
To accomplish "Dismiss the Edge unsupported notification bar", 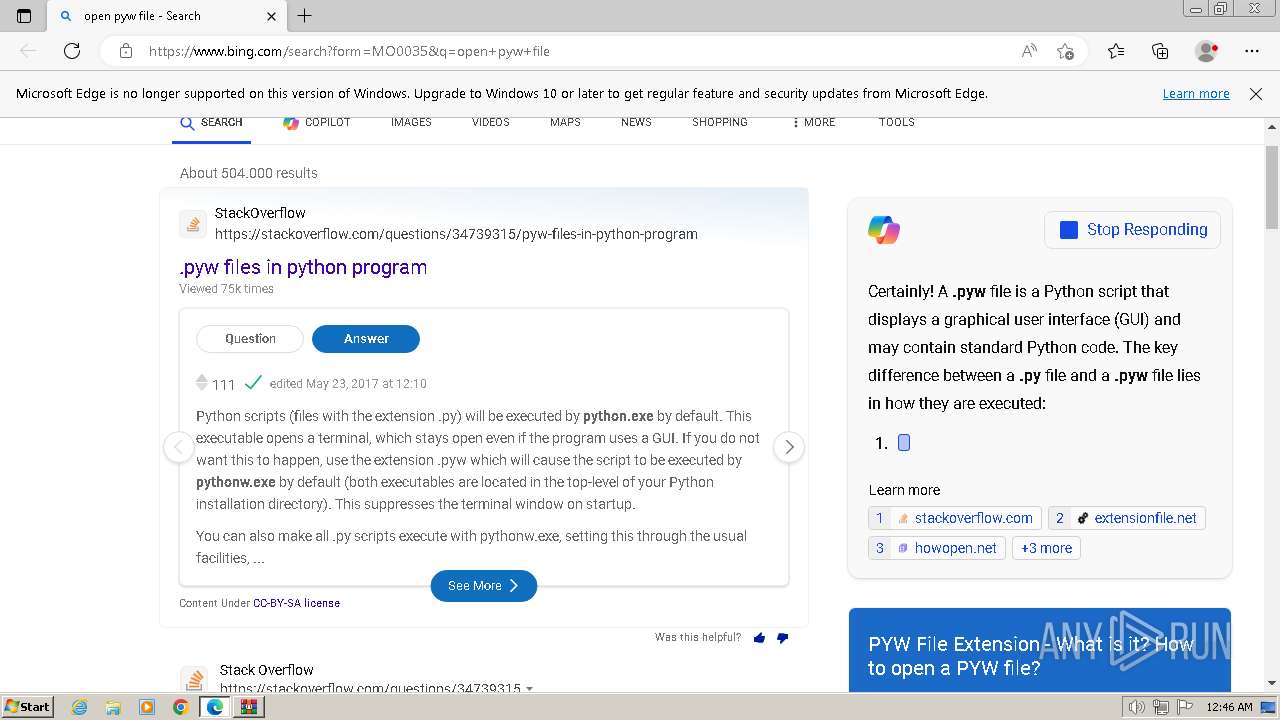I will tap(1256, 93).
